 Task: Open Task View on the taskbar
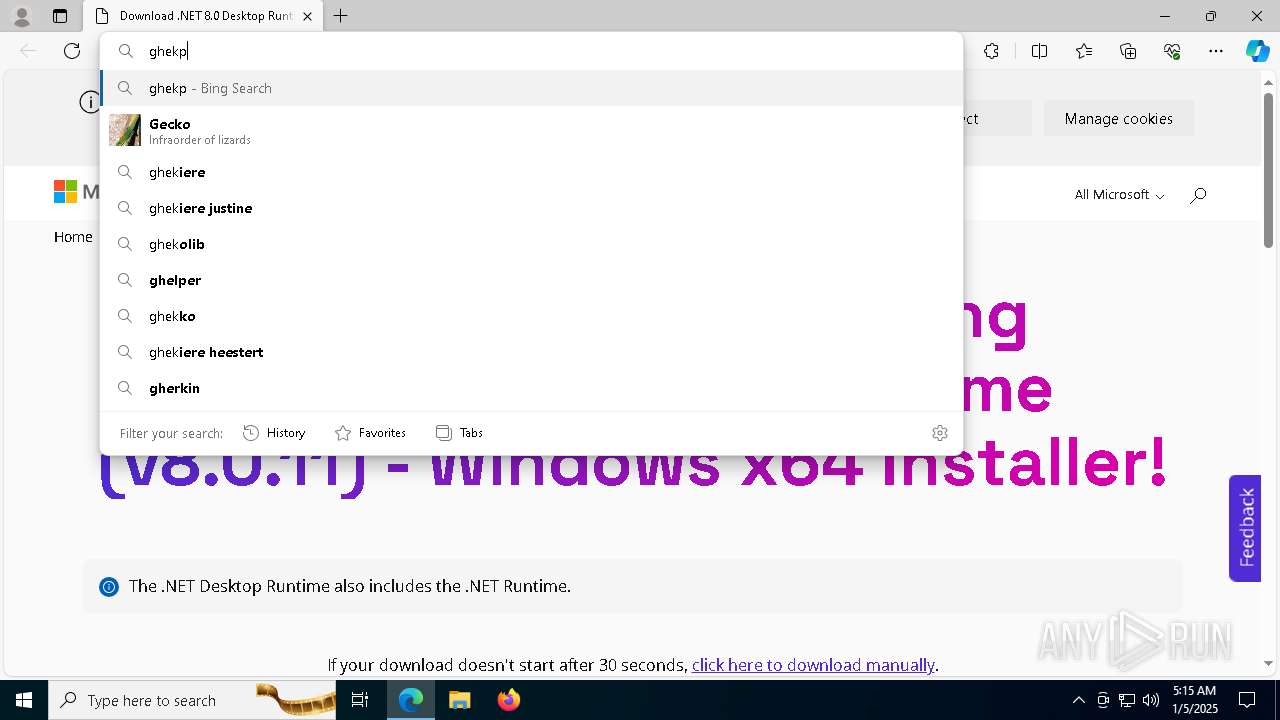click(x=360, y=700)
